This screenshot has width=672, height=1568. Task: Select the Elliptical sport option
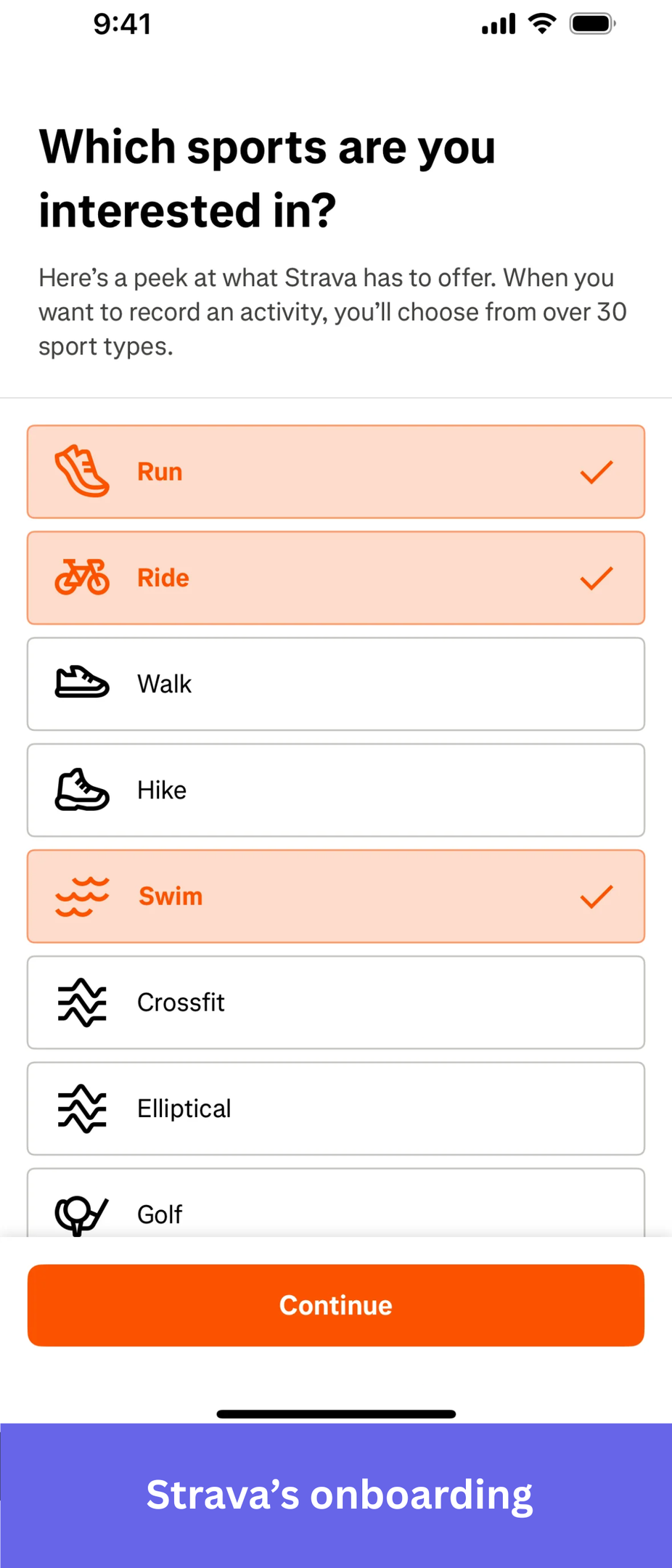pos(335,1108)
